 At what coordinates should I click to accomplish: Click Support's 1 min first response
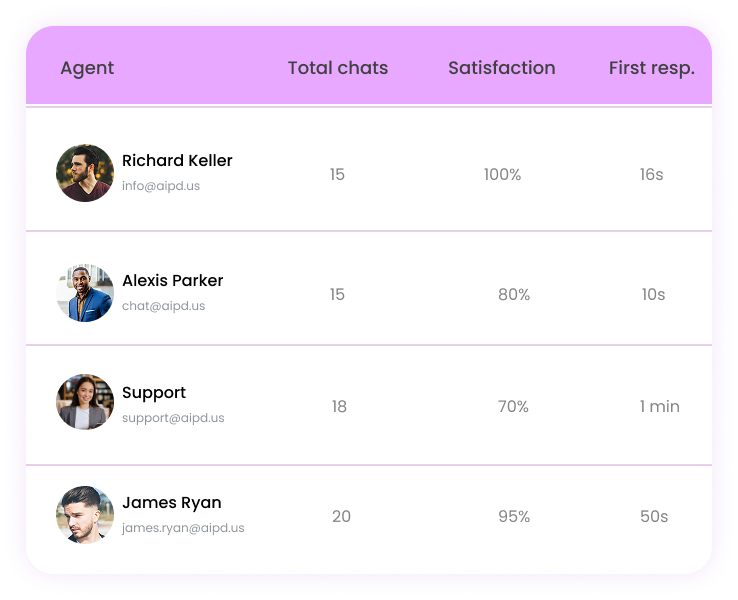(659, 406)
